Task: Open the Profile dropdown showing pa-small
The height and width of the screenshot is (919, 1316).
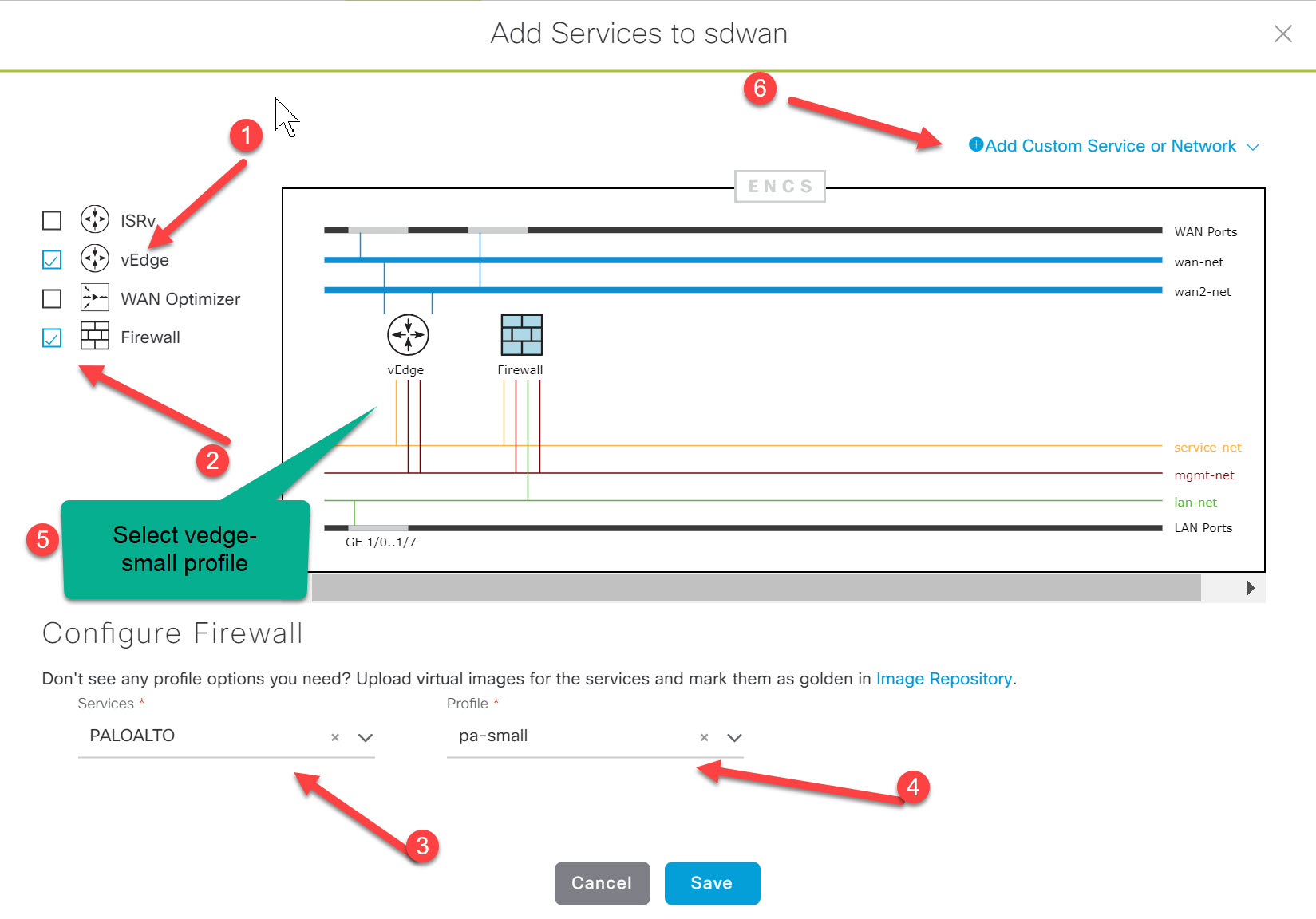Action: click(734, 737)
